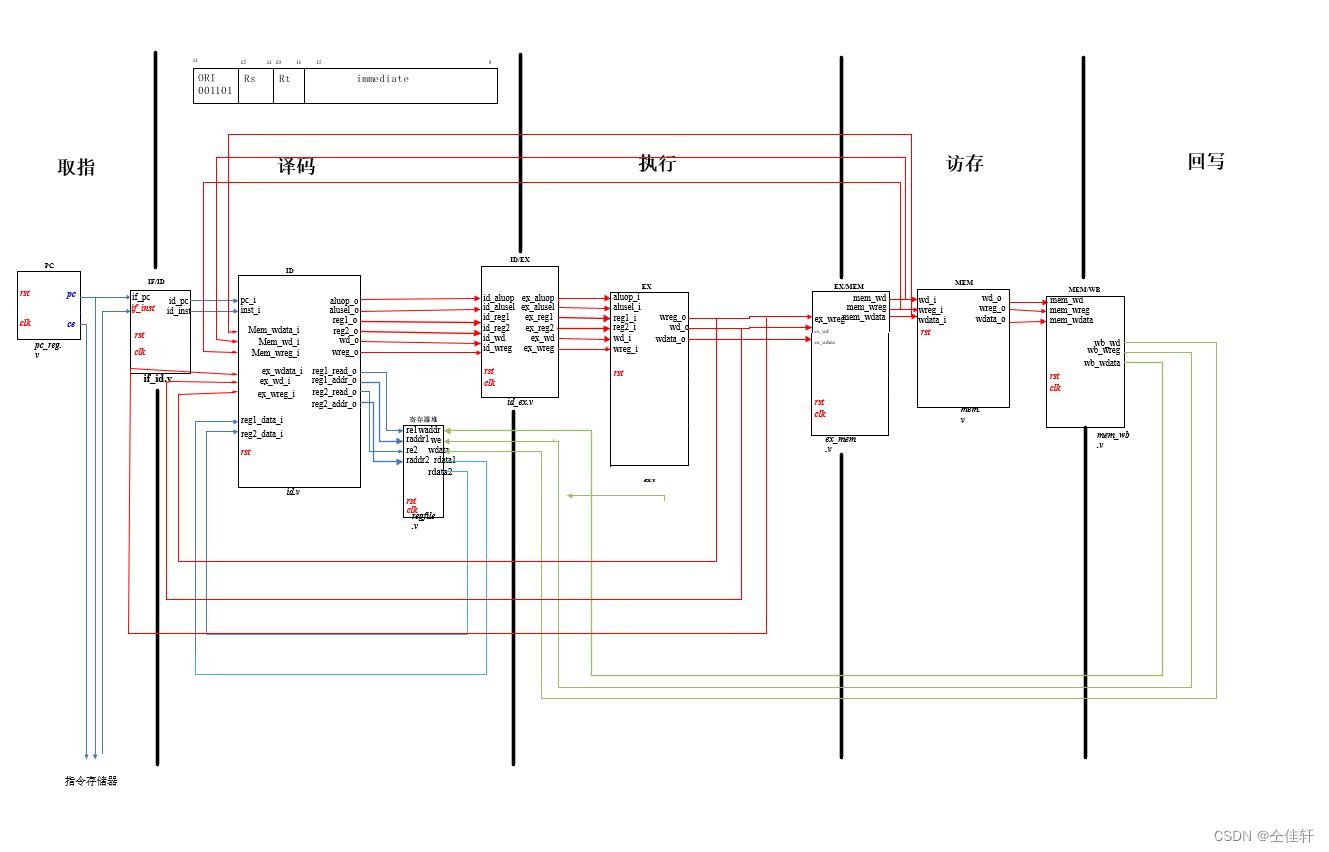Click the alusel_o output of ID block
This screenshot has width=1329, height=852.
(344, 310)
